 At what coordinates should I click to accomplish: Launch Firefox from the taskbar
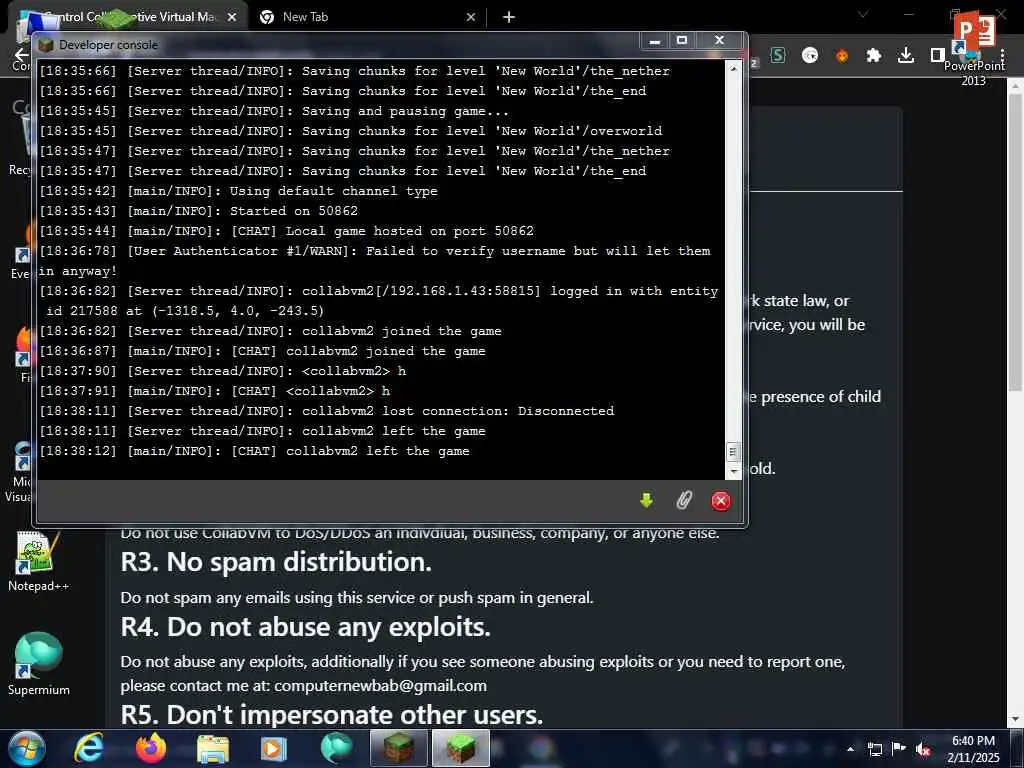pos(150,748)
